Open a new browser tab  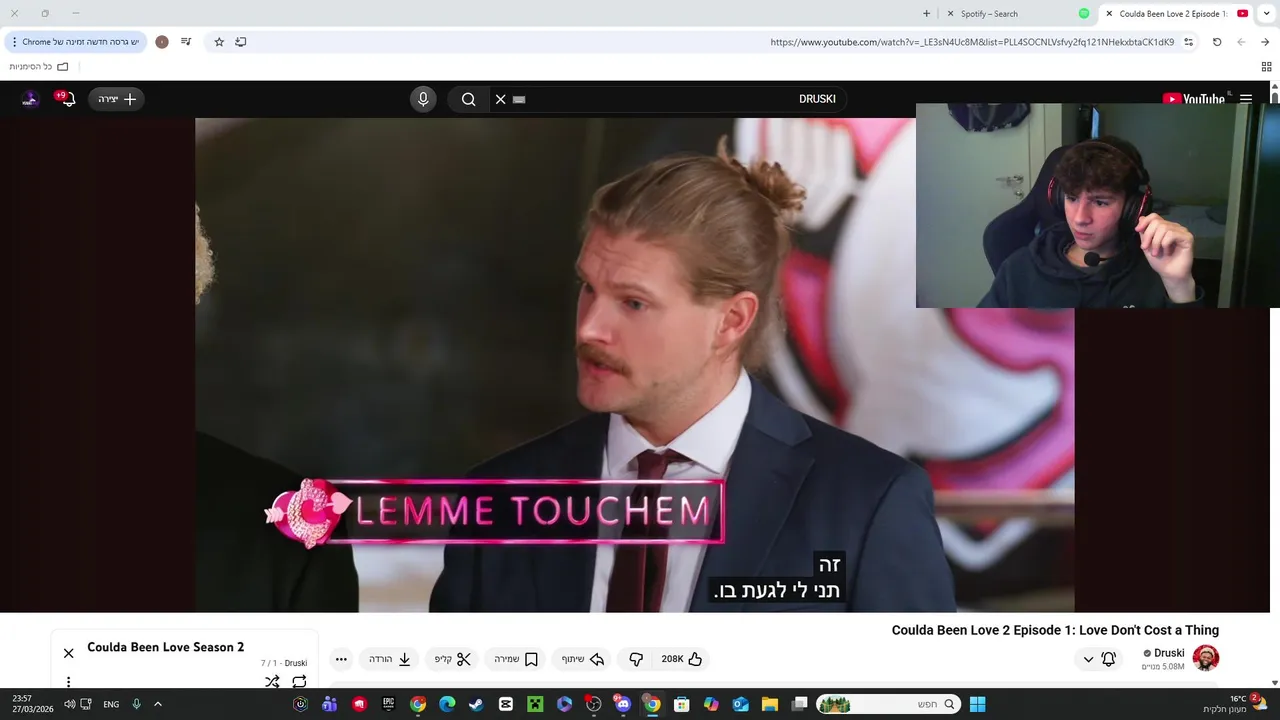926,14
